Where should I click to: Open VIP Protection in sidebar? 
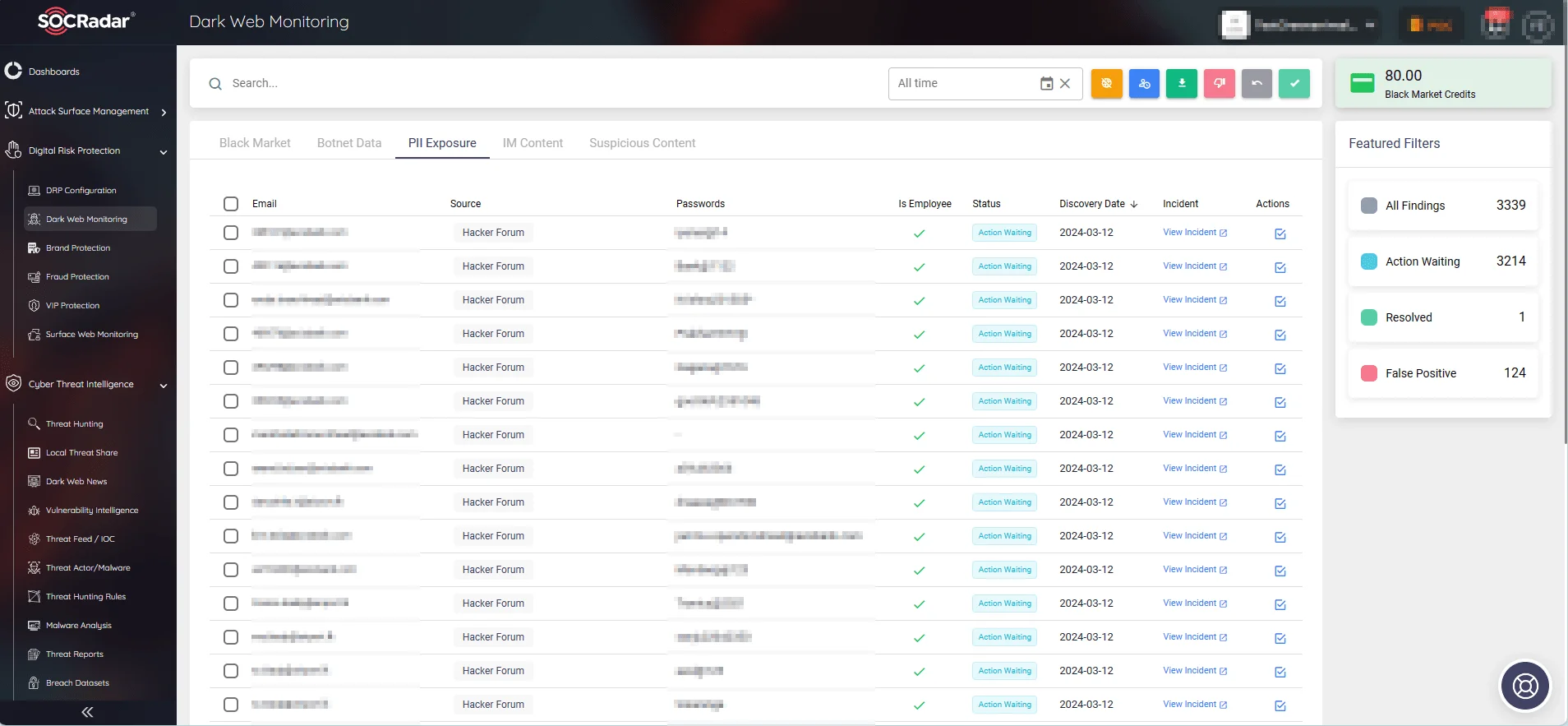click(72, 305)
